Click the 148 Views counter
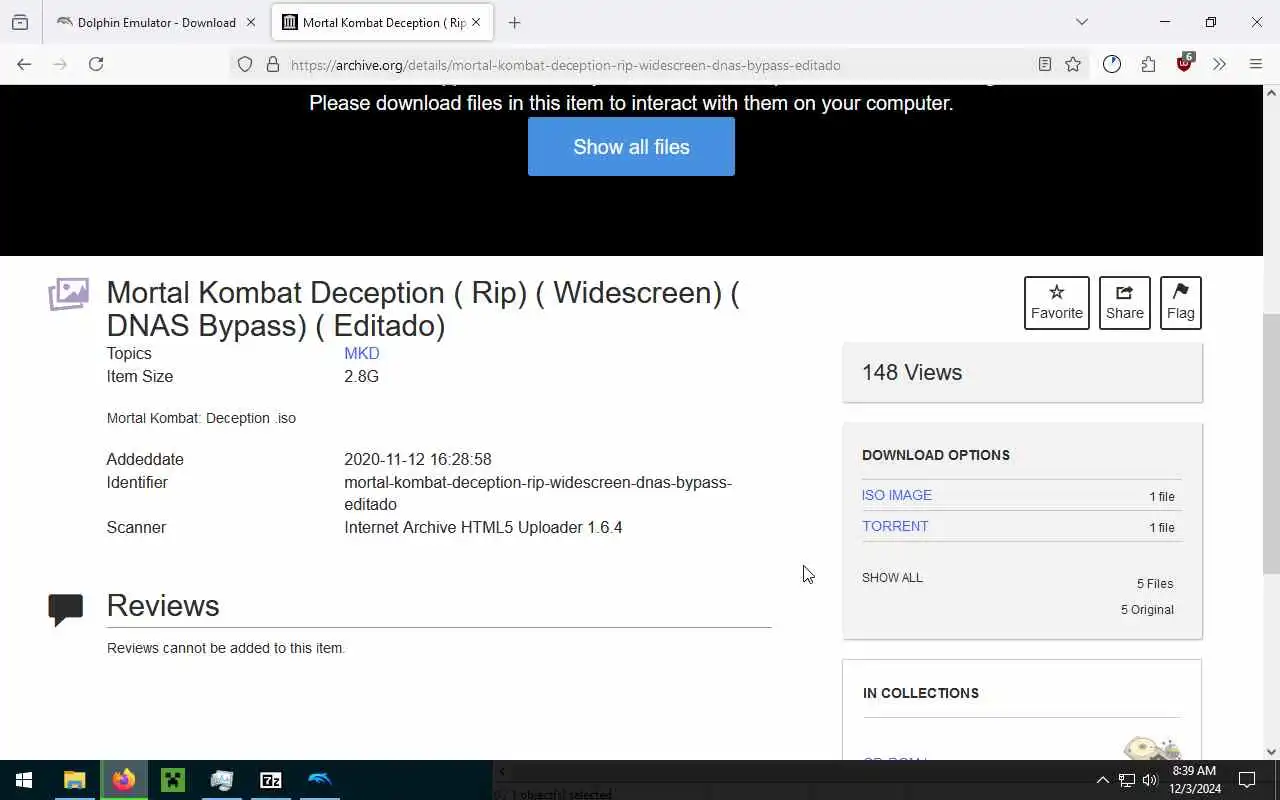This screenshot has height=800, width=1280. point(911,372)
